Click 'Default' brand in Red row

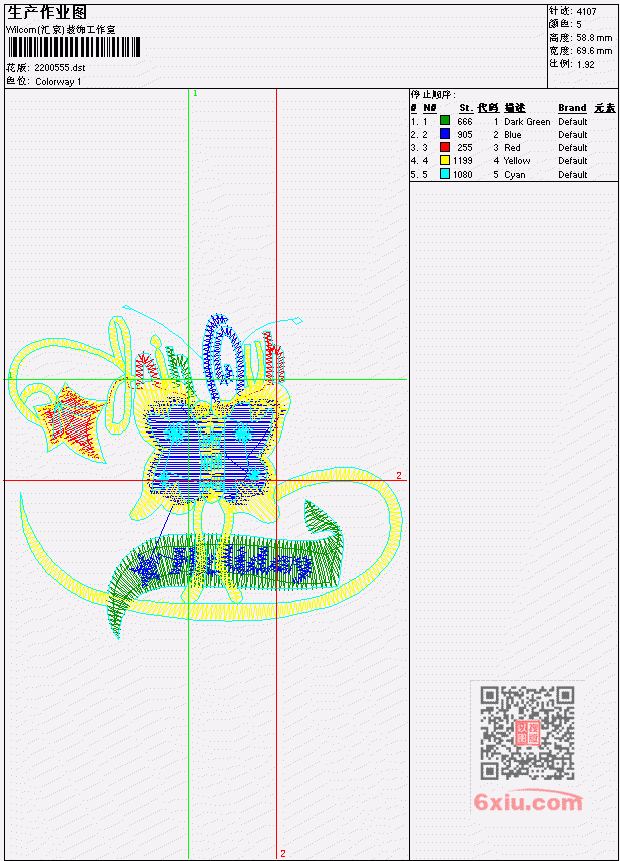pos(573,148)
